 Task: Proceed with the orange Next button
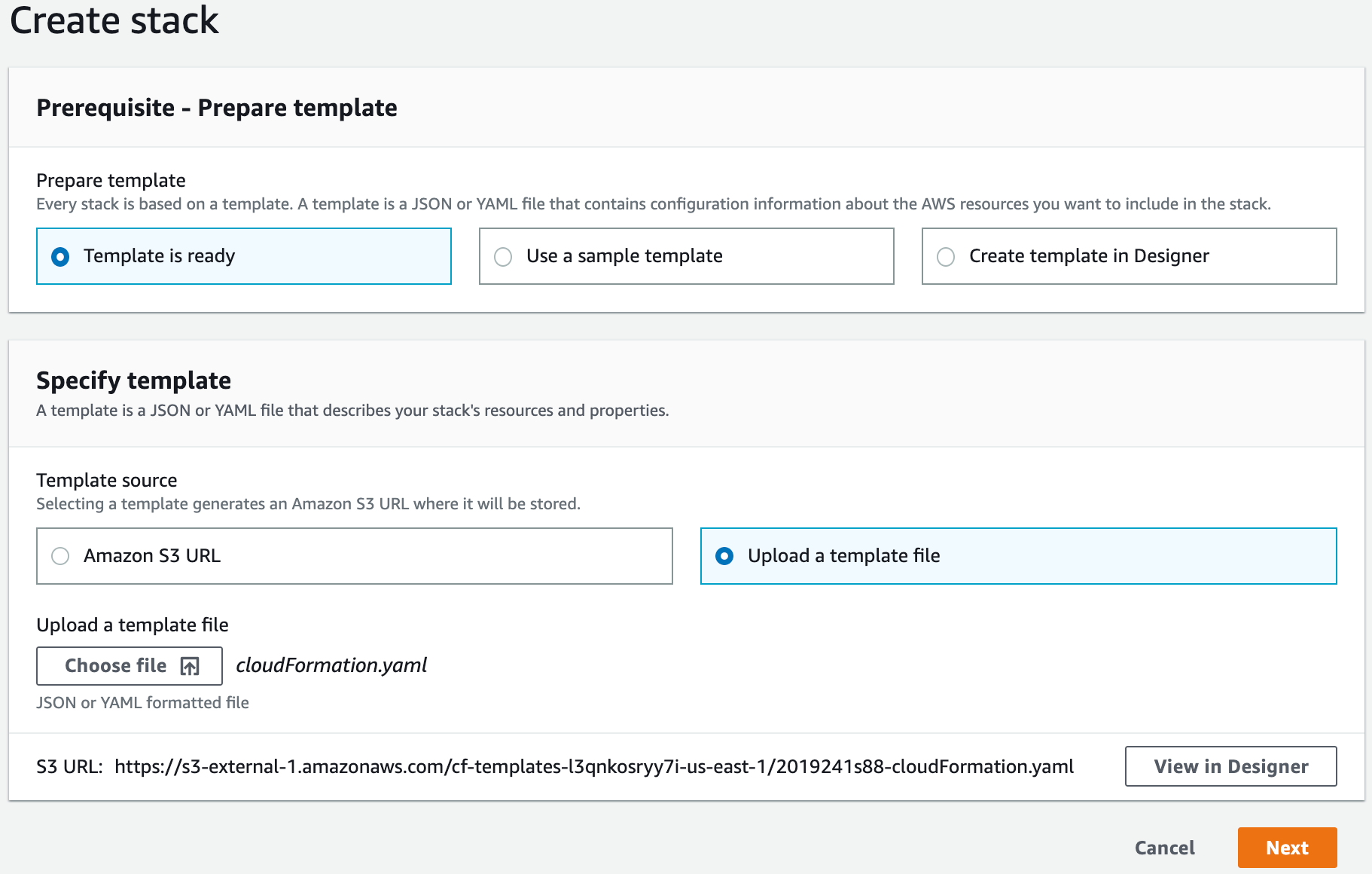1287,848
